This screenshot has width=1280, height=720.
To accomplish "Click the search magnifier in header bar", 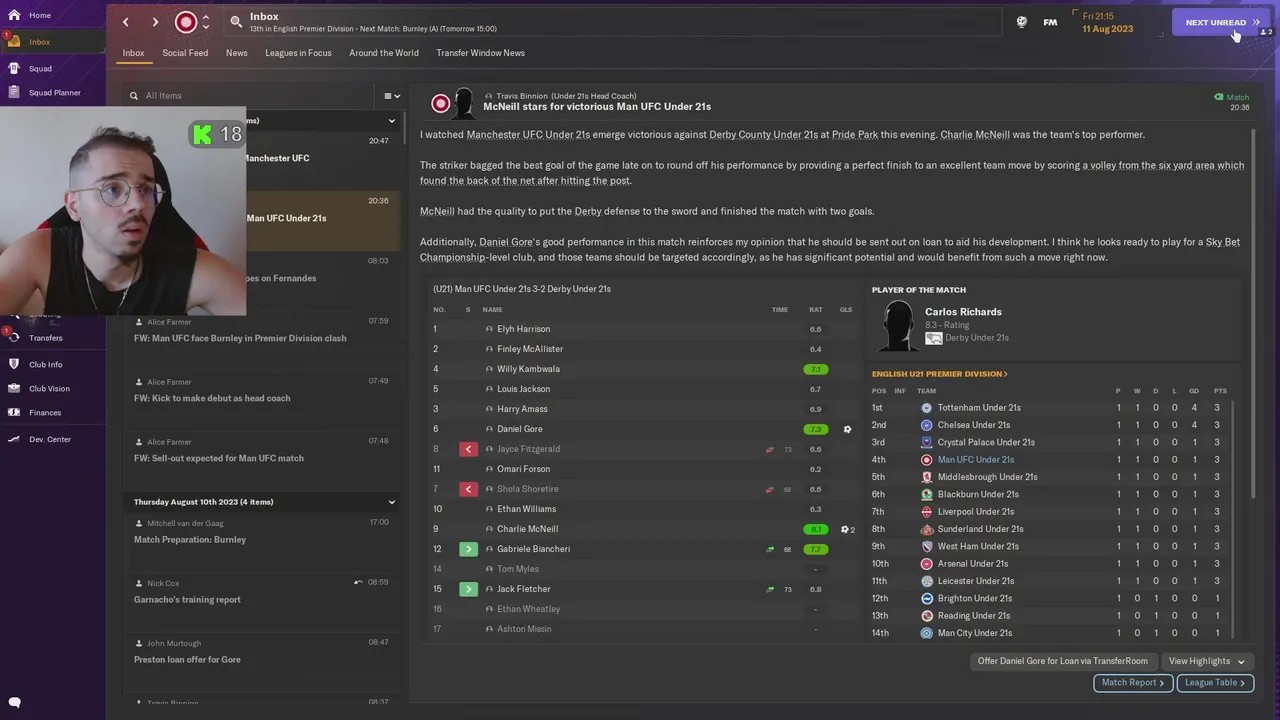I will coord(236,21).
